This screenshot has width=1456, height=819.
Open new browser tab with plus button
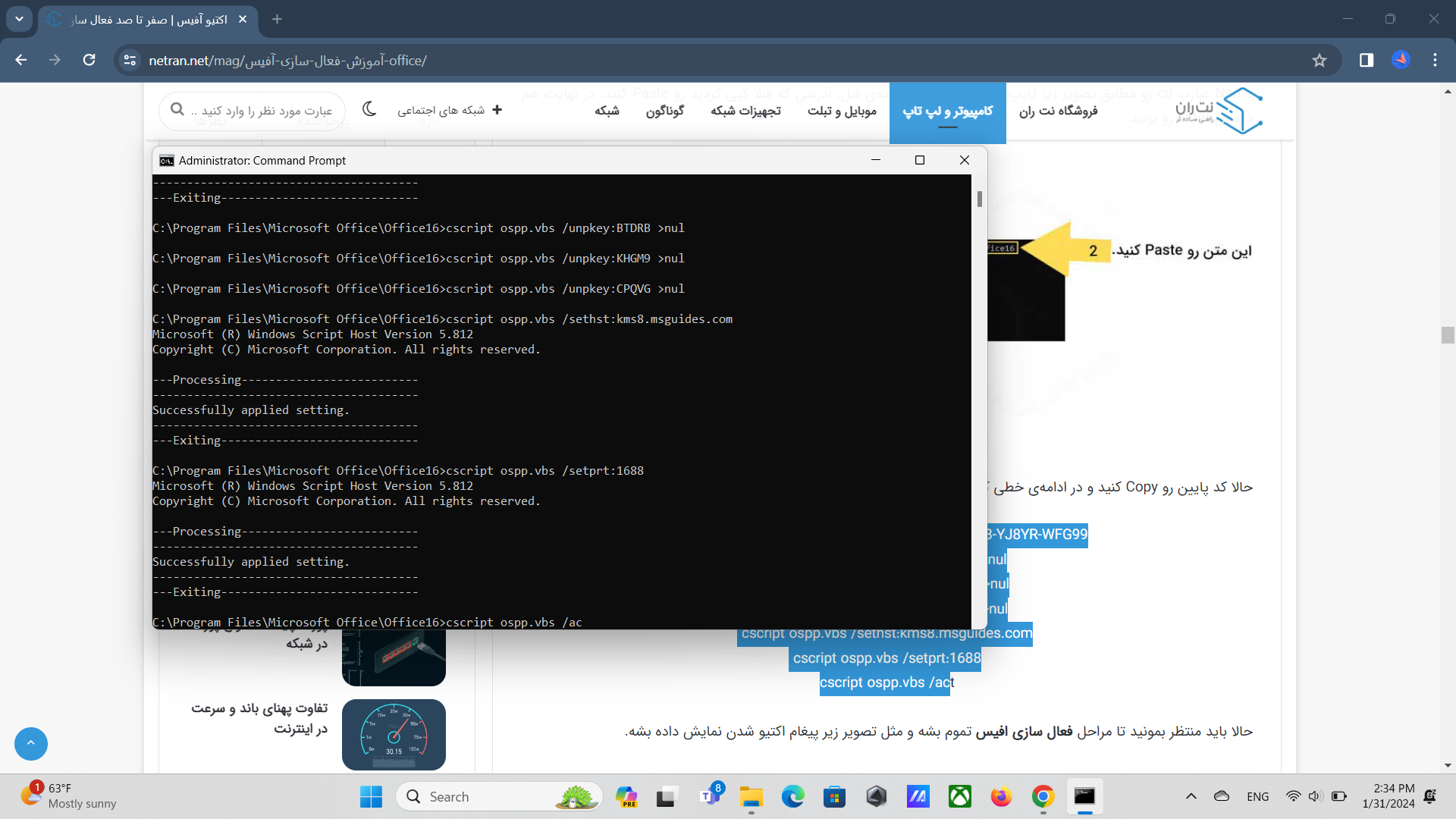(x=277, y=19)
